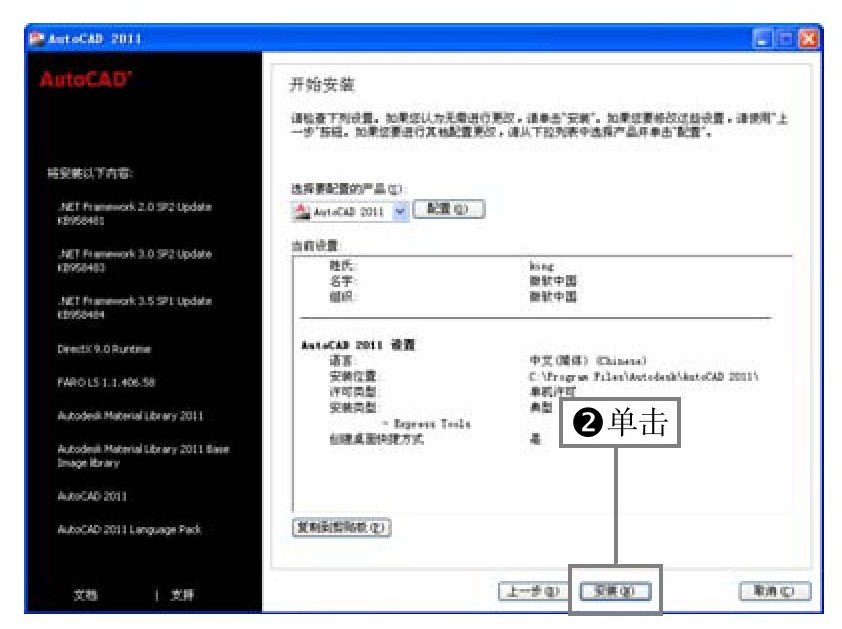Screen dimensions: 842x629
Task: Click the install path C:\Program Files text
Action: coord(644,377)
